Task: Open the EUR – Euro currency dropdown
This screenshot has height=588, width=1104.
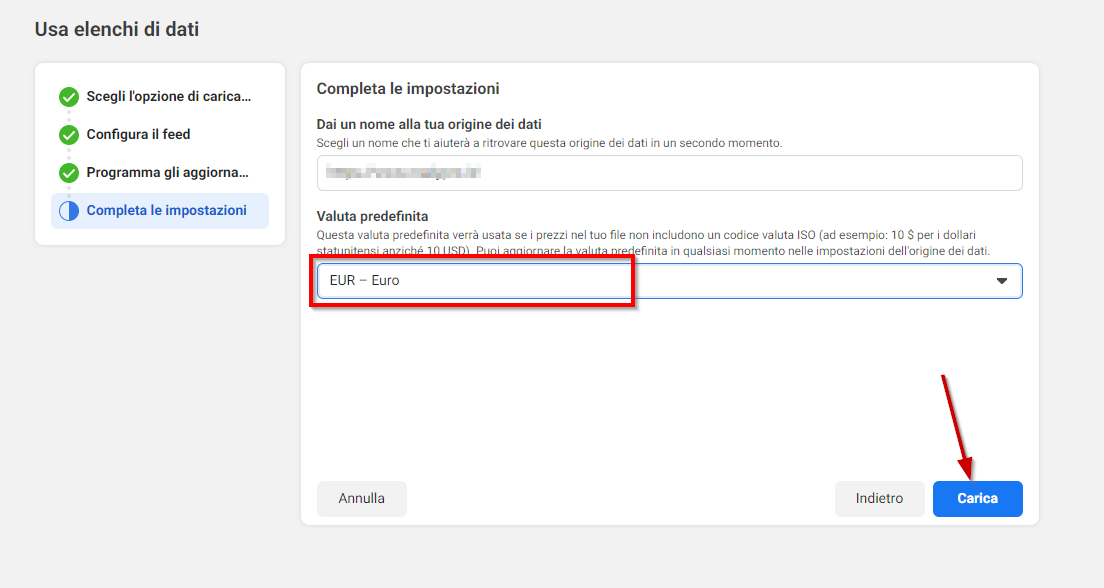Action: 670,281
